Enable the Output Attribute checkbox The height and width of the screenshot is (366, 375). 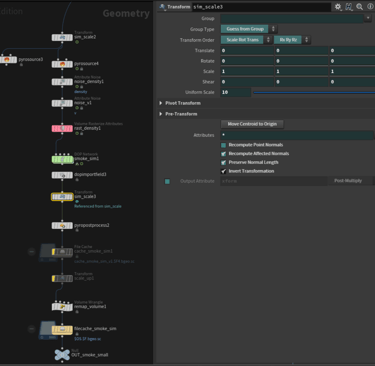pos(167,181)
